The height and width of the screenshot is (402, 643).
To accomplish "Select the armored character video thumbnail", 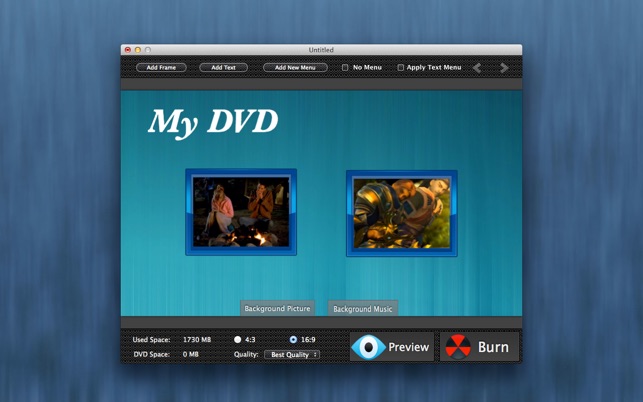I will tap(402, 213).
